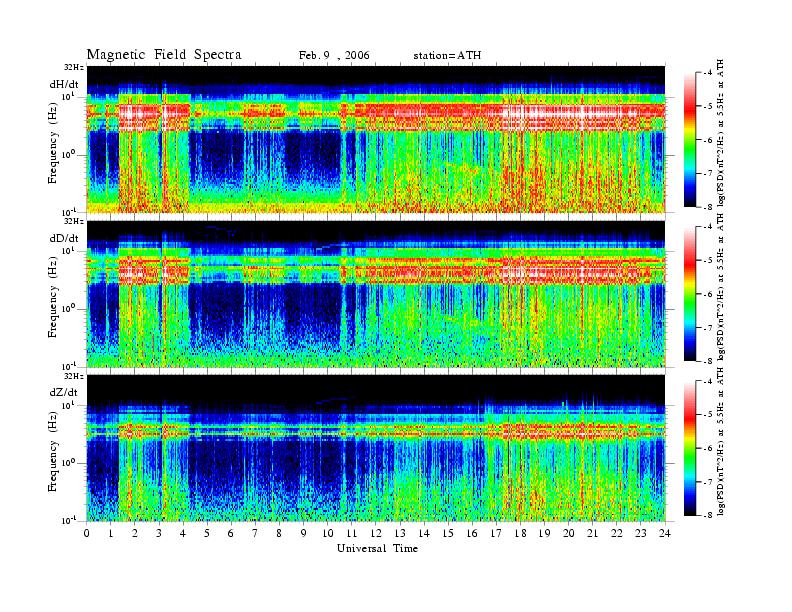Viewport: 792px width, 612px height.
Task: Click the "-7" tick on dZ/dt color bar
Action: (709, 482)
